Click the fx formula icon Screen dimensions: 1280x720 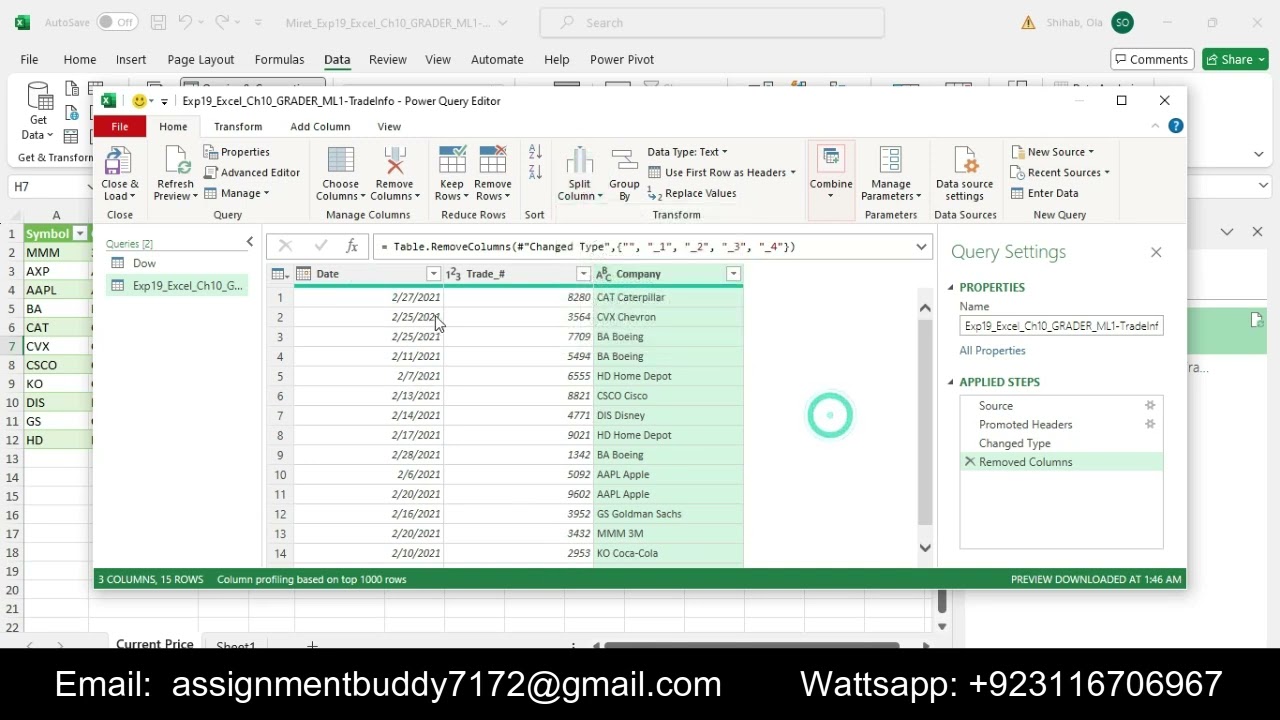352,246
